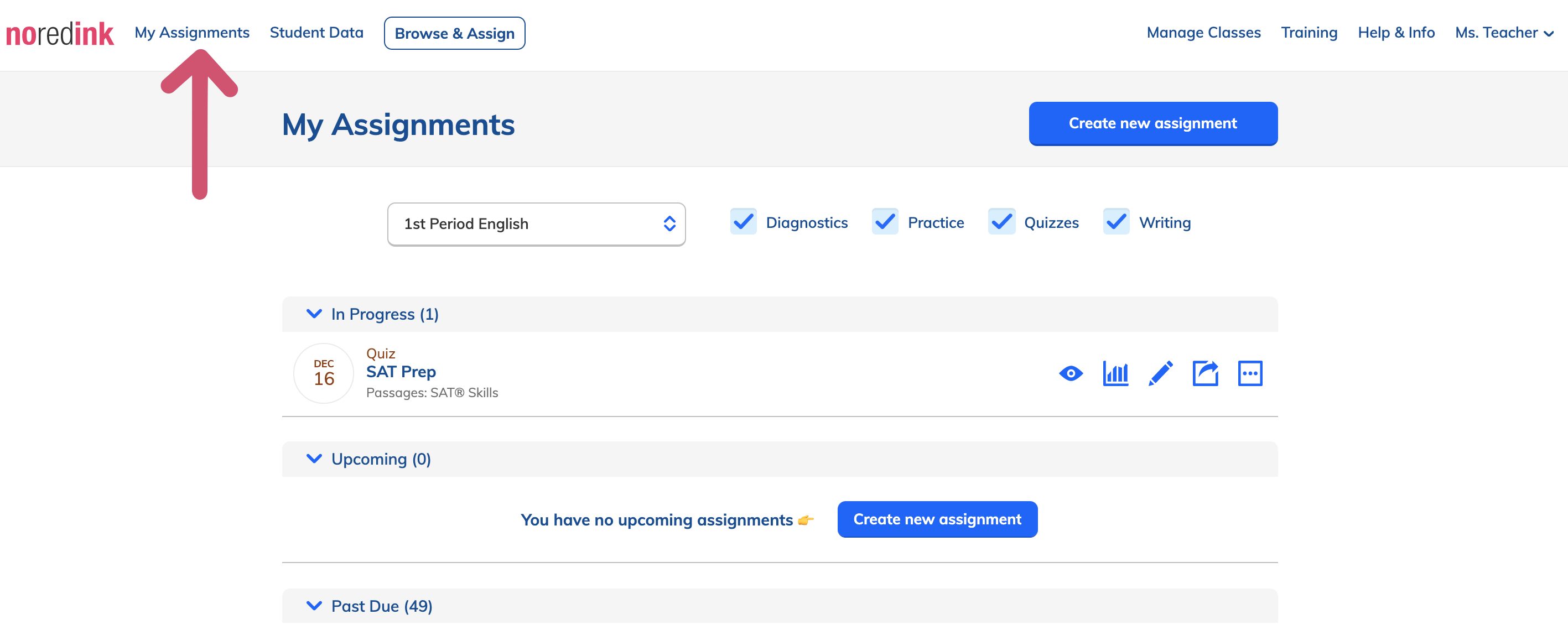The height and width of the screenshot is (635, 1568).
Task: Open Help & Info
Action: pos(1396,33)
